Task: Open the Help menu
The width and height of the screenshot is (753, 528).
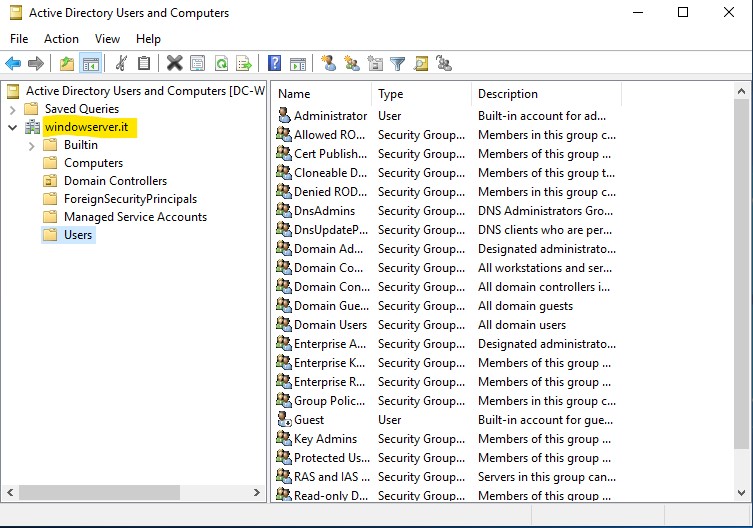Action: tap(148, 39)
